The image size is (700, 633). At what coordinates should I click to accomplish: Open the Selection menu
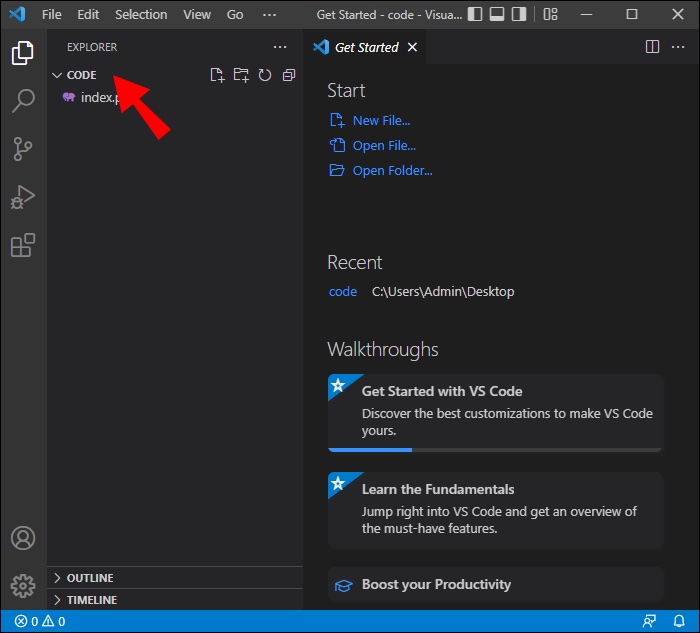click(x=141, y=15)
